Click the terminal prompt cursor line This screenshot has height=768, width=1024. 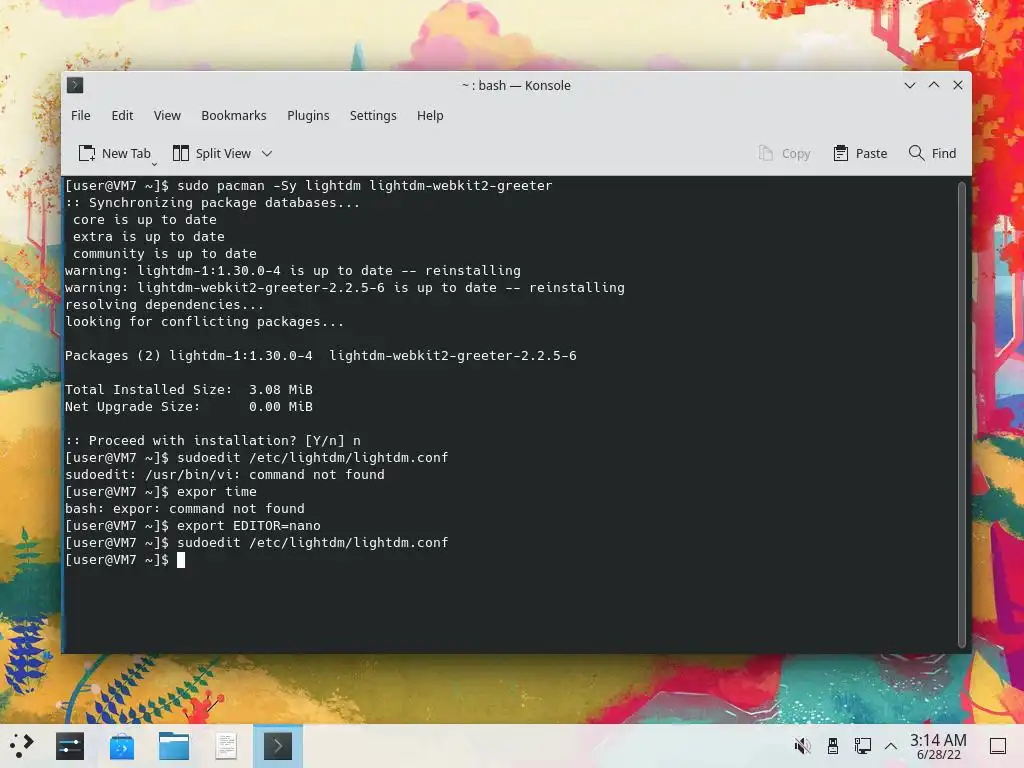(x=125, y=560)
